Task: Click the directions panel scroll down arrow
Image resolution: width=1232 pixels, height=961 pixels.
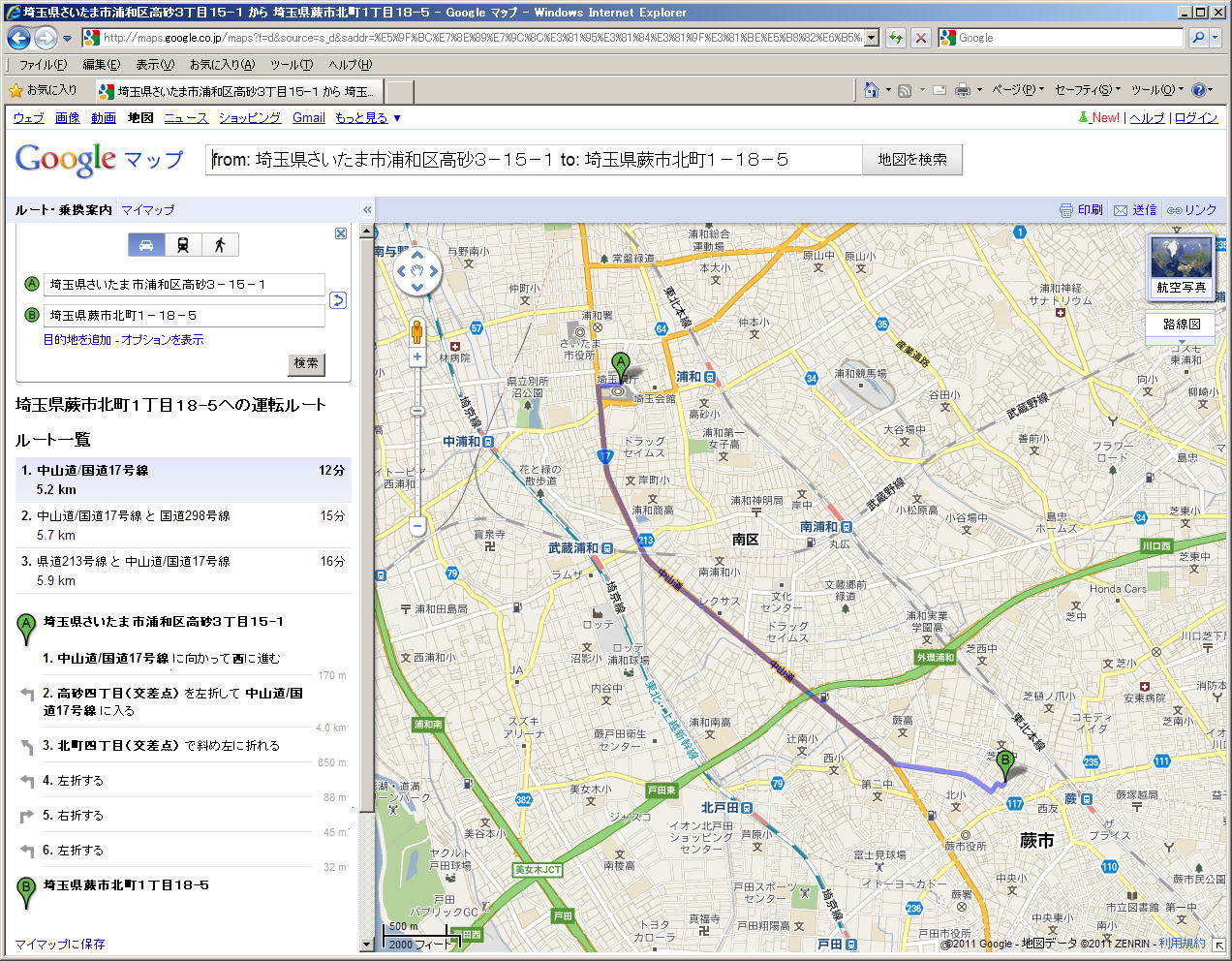Action: [367, 945]
